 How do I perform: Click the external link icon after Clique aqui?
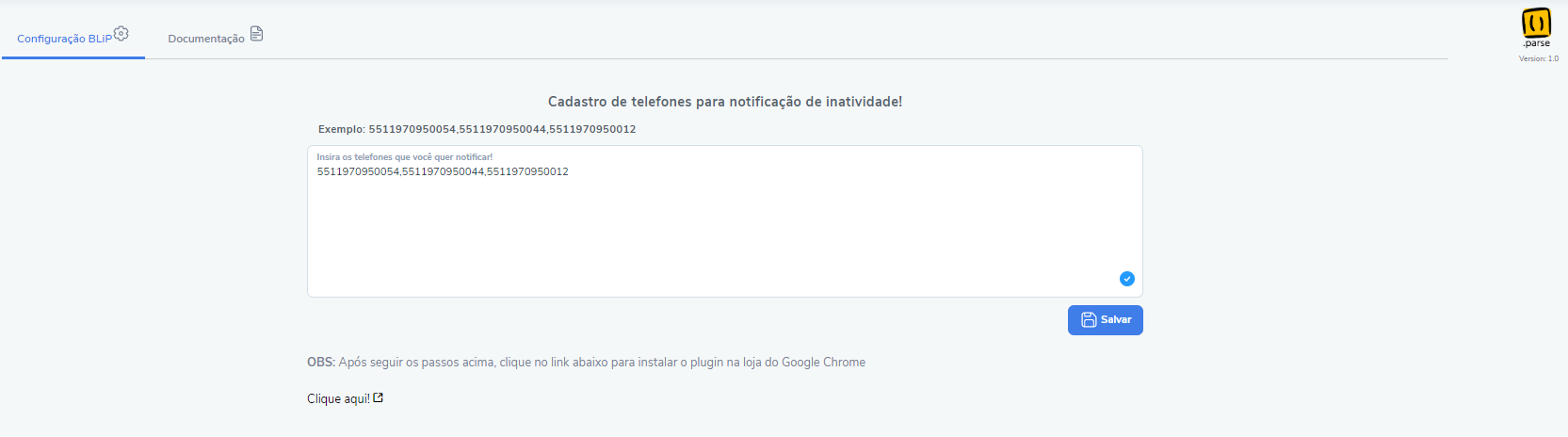378,397
